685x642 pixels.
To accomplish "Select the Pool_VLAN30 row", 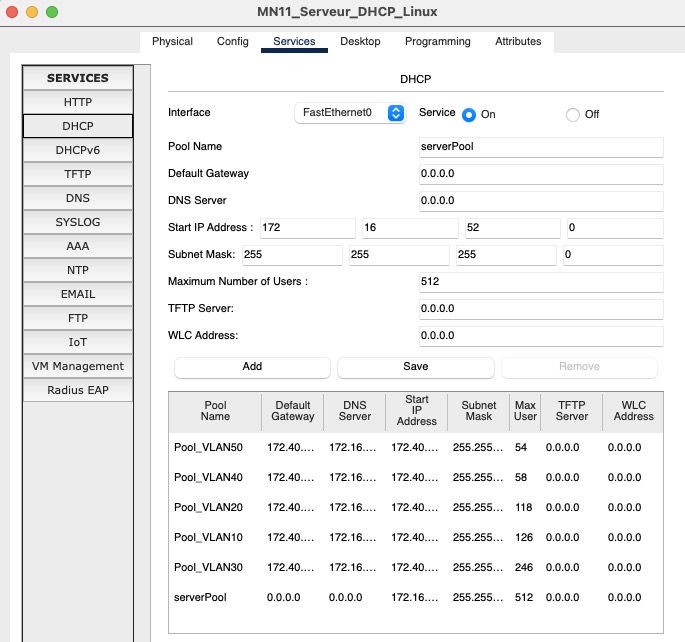I will 415,568.
